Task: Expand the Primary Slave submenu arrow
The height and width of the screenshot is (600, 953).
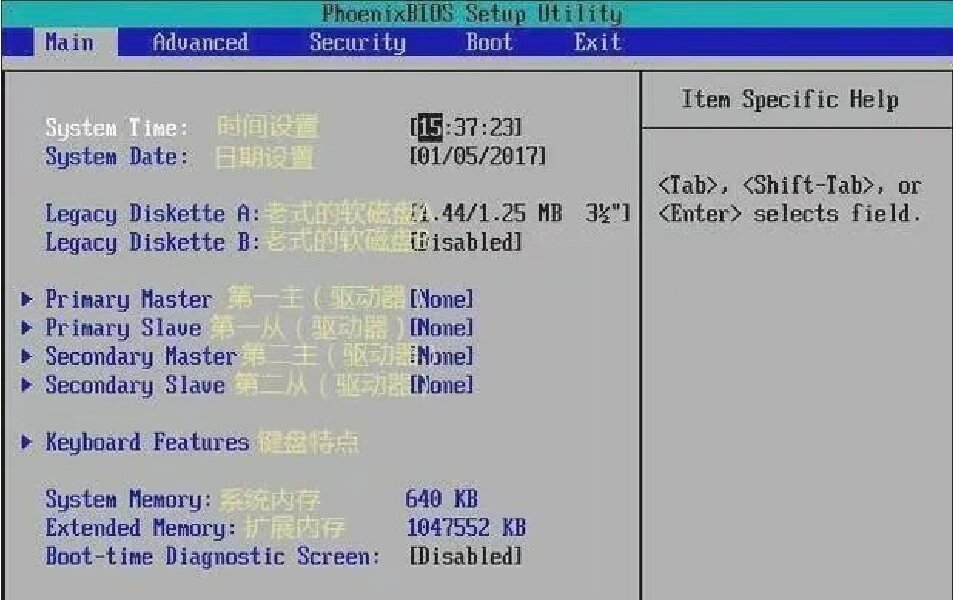Action: 26,328
